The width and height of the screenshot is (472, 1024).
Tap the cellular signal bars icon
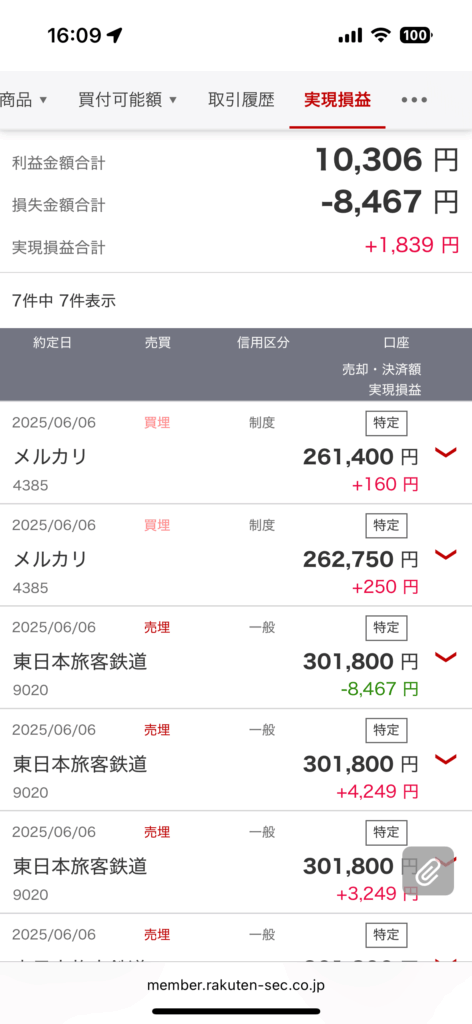(x=350, y=36)
